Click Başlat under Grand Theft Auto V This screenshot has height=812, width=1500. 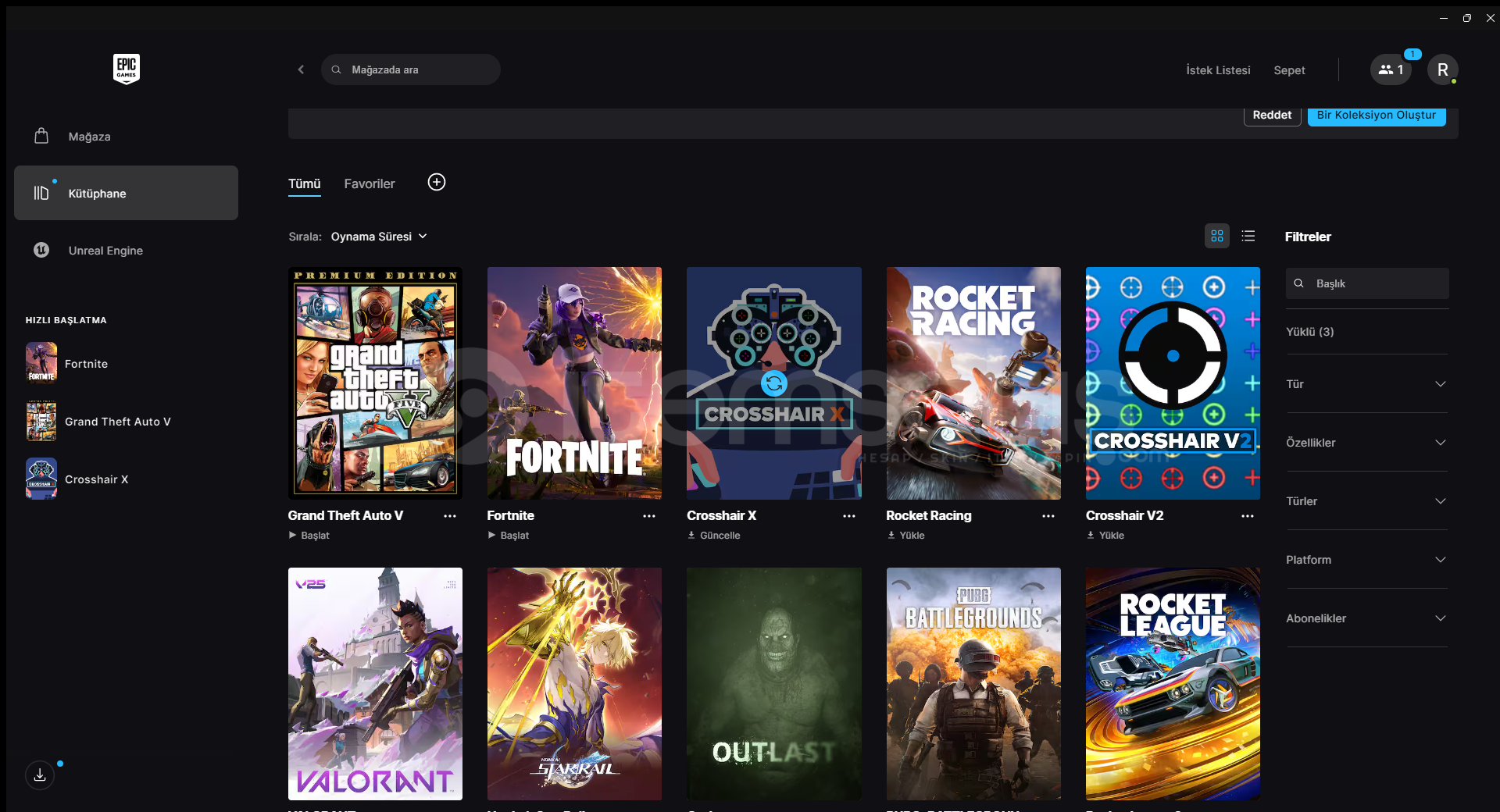coord(309,536)
